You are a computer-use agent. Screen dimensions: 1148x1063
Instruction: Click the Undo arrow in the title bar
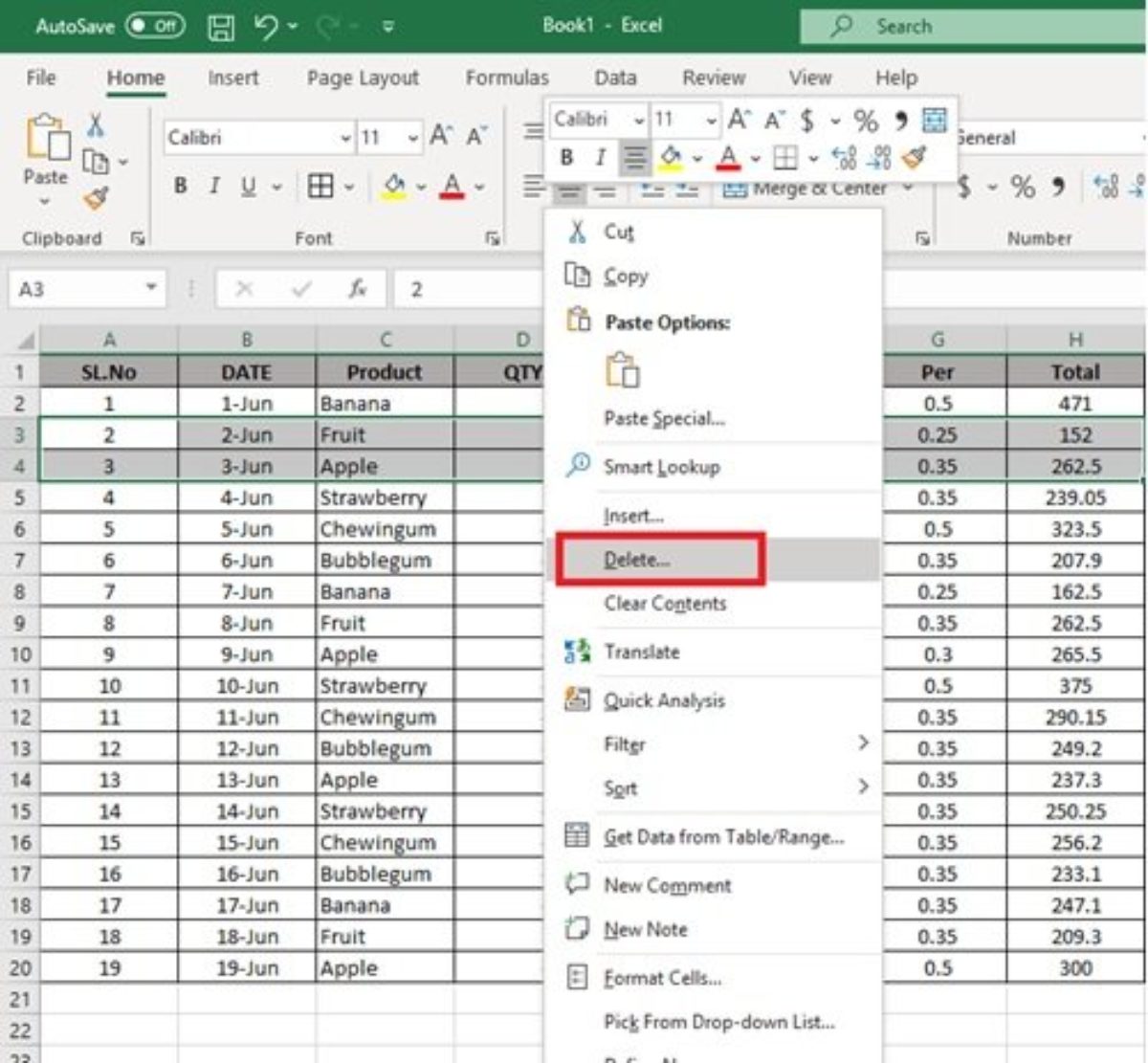point(267,27)
